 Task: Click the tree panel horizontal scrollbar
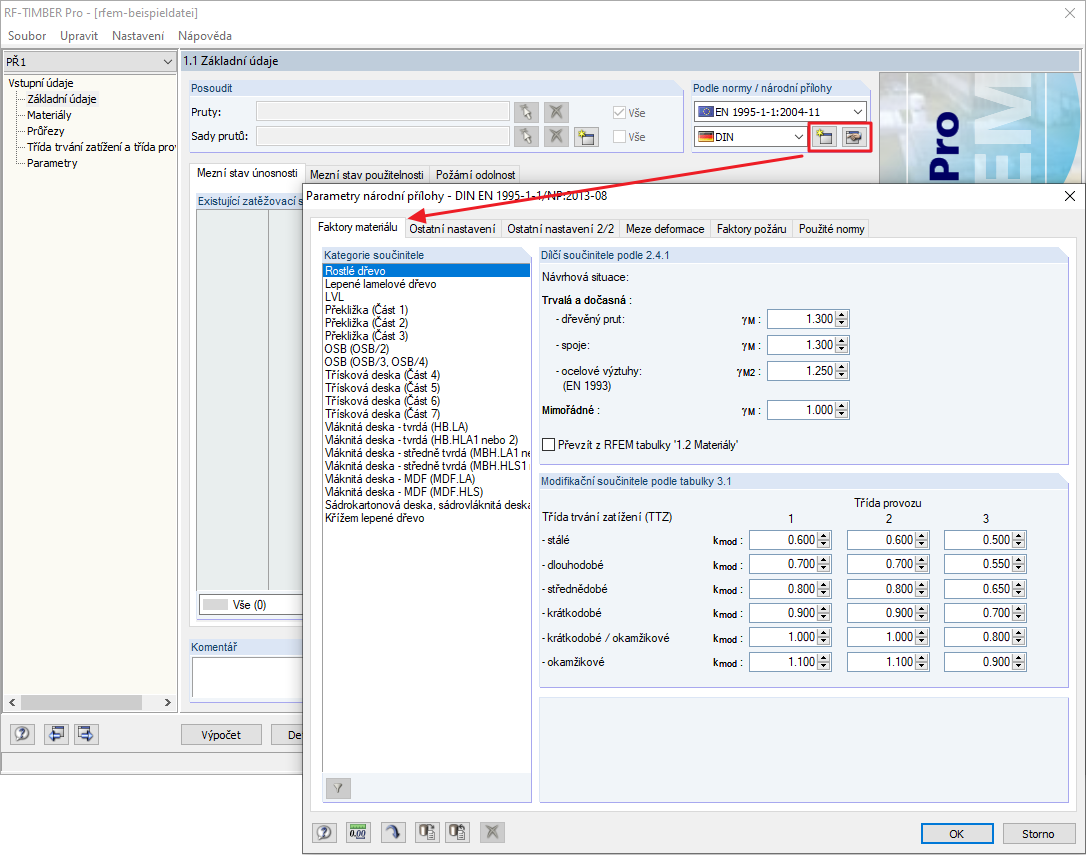[x=90, y=703]
